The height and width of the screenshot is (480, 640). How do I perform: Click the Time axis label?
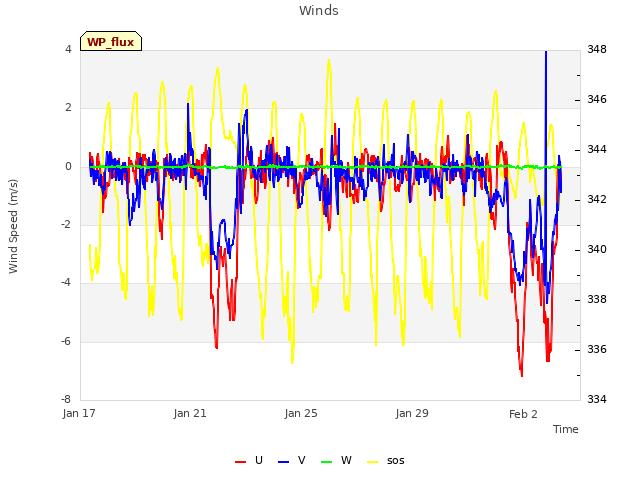(566, 429)
